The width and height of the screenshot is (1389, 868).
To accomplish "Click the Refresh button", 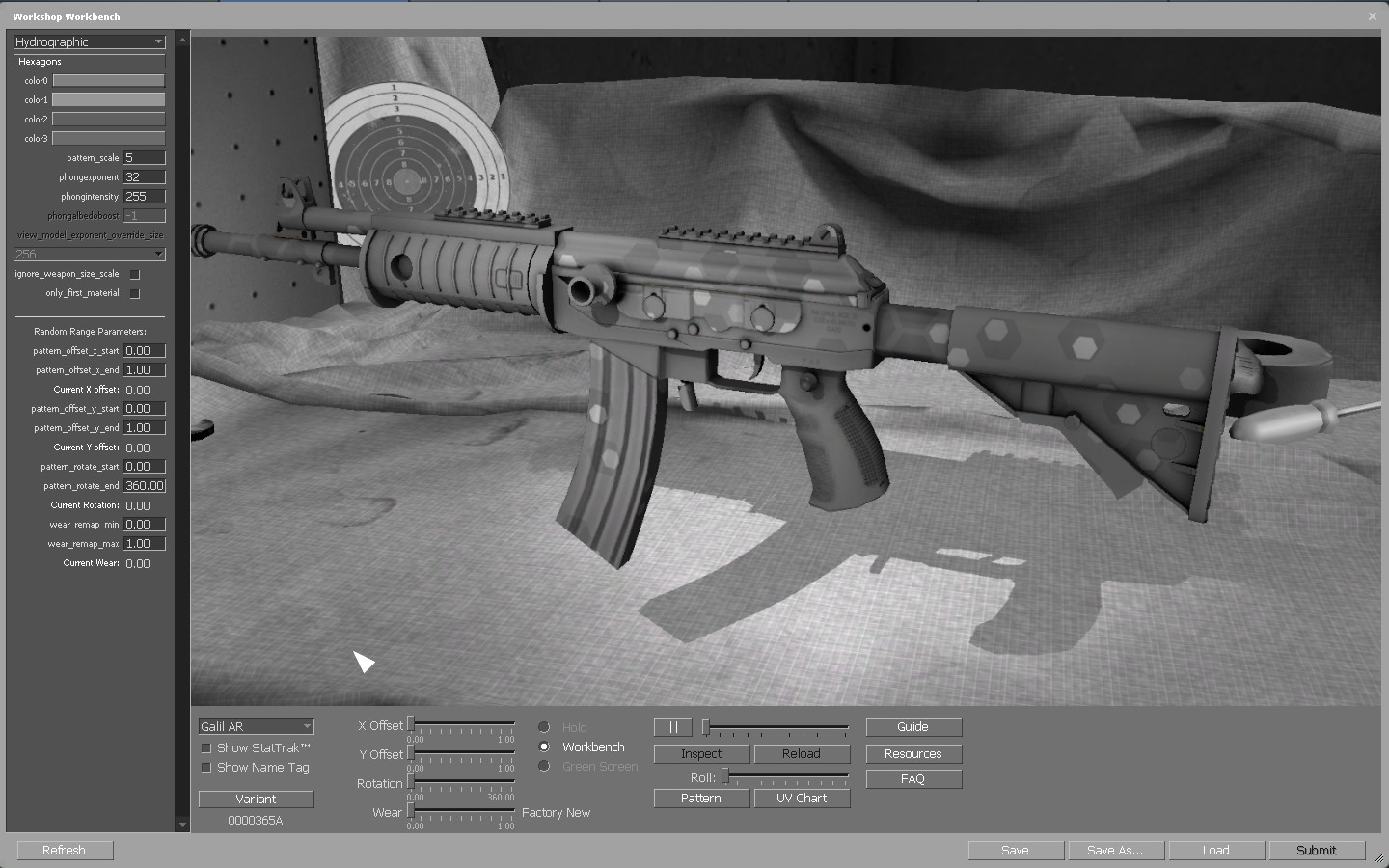I will coord(65,851).
